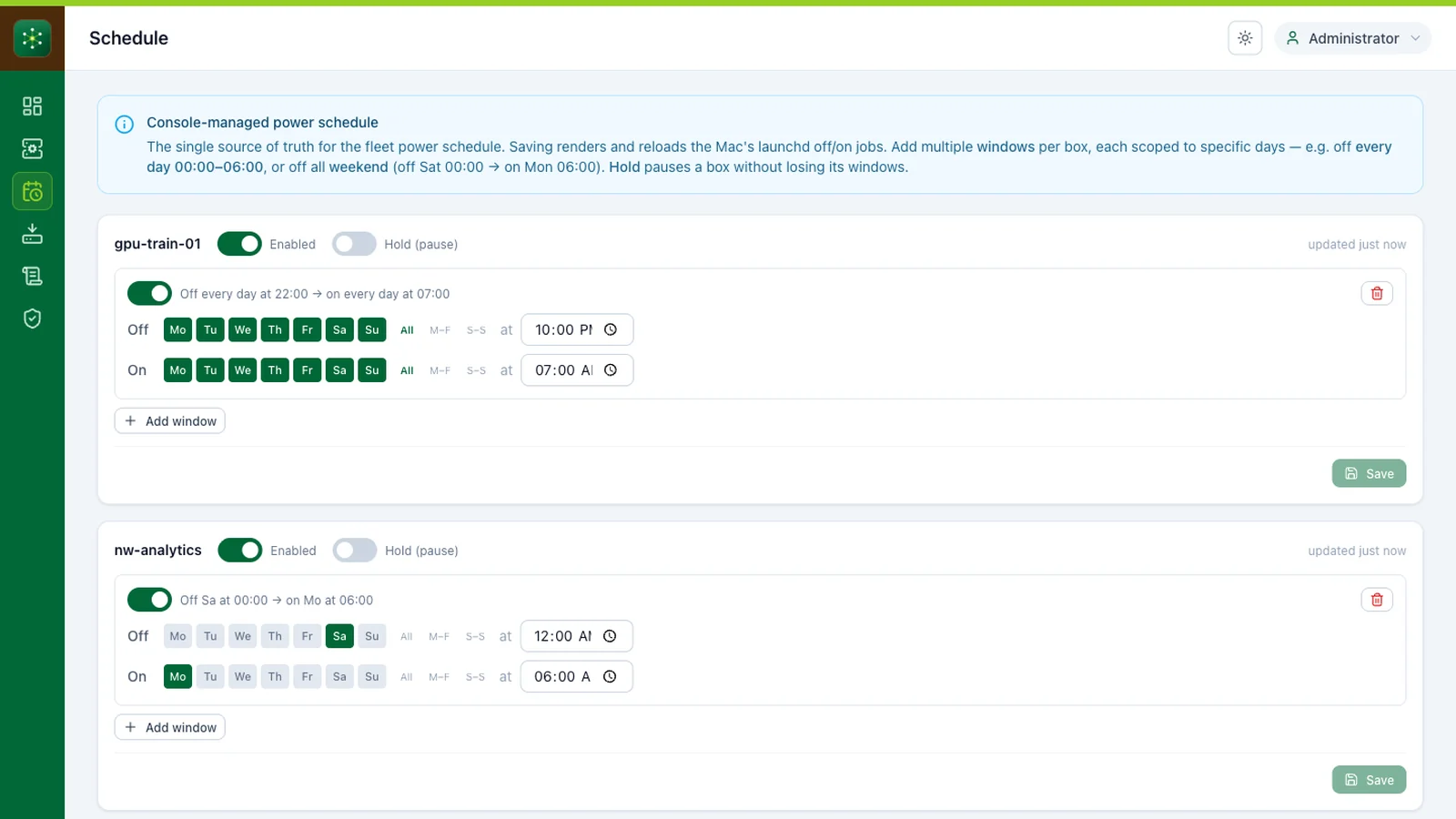Select the schedule calendar icon in sidebar

click(x=32, y=191)
